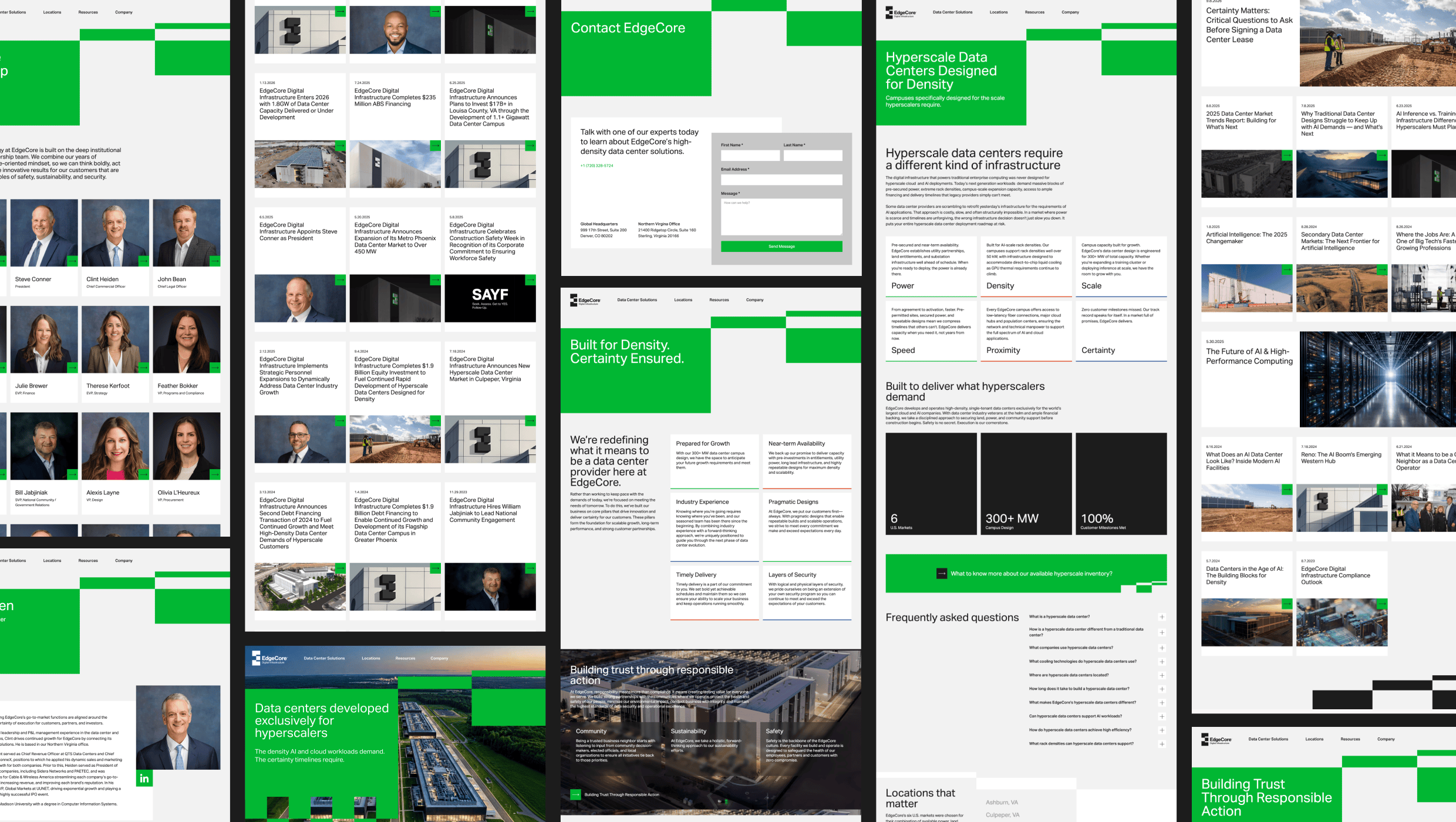Viewport: 1456px width, 822px height.
Task: Select 'Culpeper, VA' in Locations that matter list
Action: coord(1003,815)
